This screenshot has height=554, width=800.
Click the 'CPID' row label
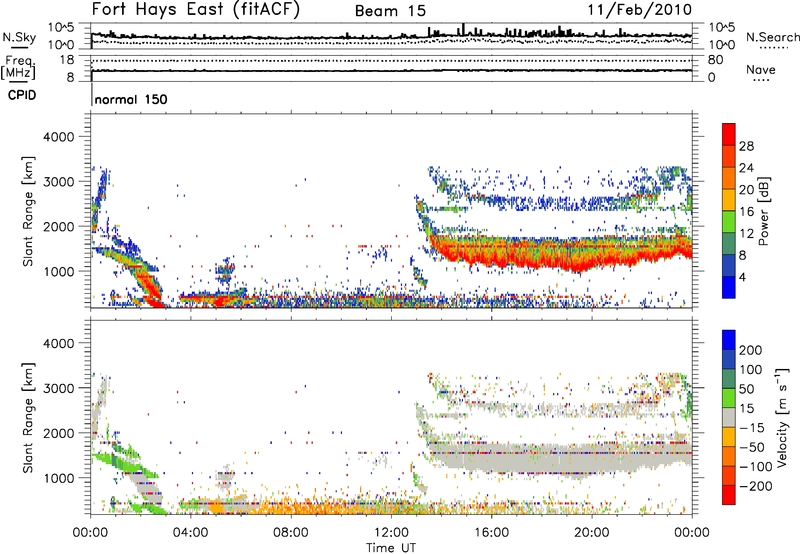22,95
